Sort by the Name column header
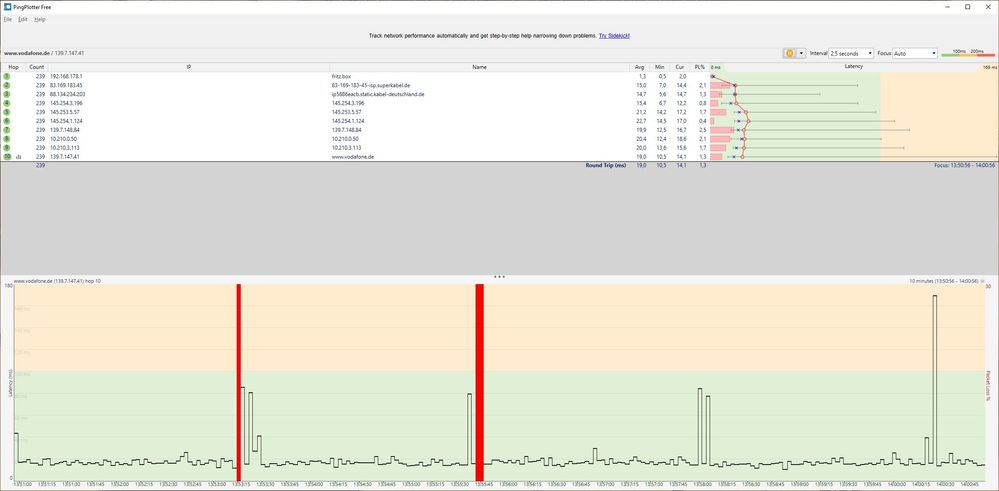The image size is (999, 491). pyautogui.click(x=479, y=67)
